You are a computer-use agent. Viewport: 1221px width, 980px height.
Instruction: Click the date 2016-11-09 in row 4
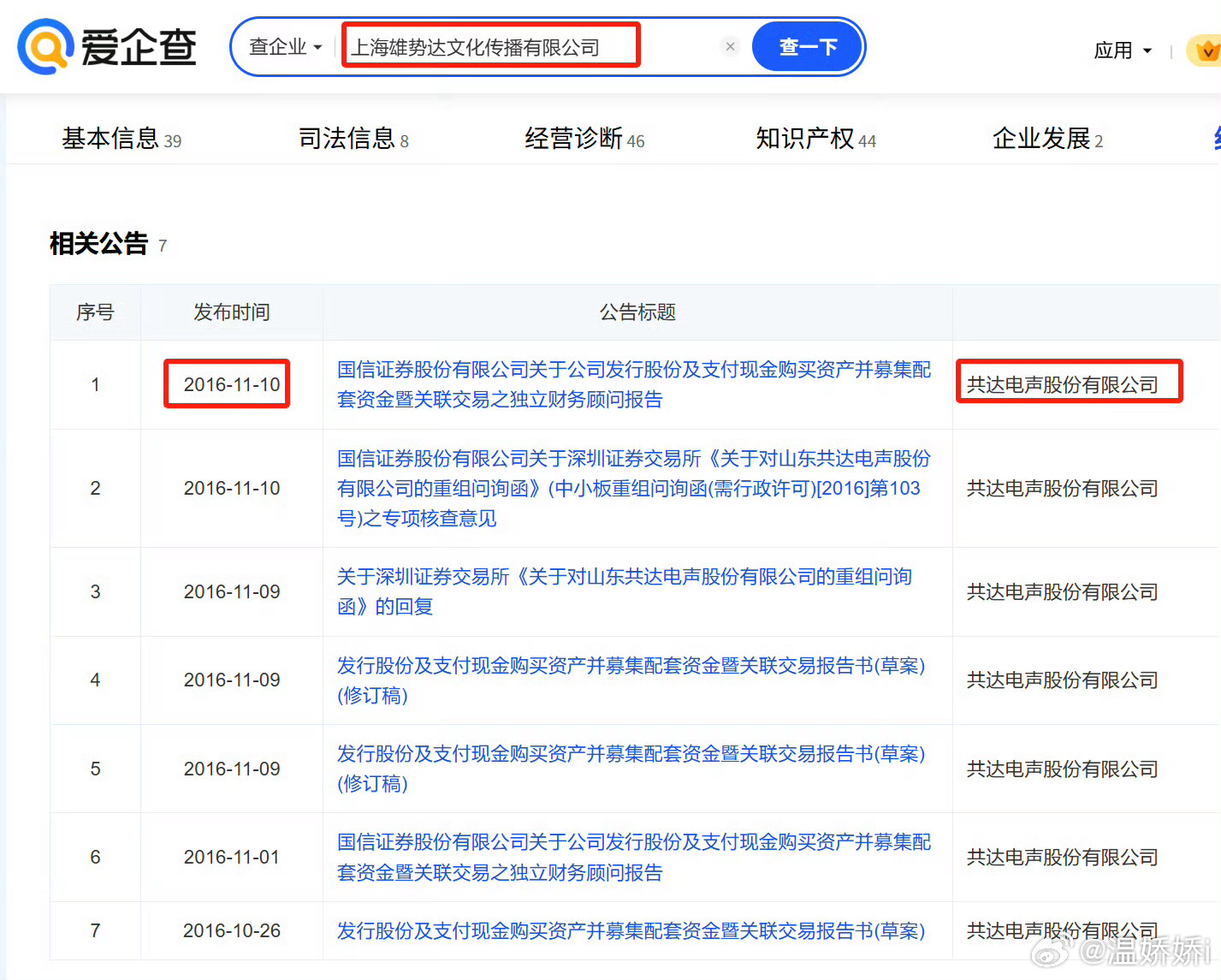[232, 680]
